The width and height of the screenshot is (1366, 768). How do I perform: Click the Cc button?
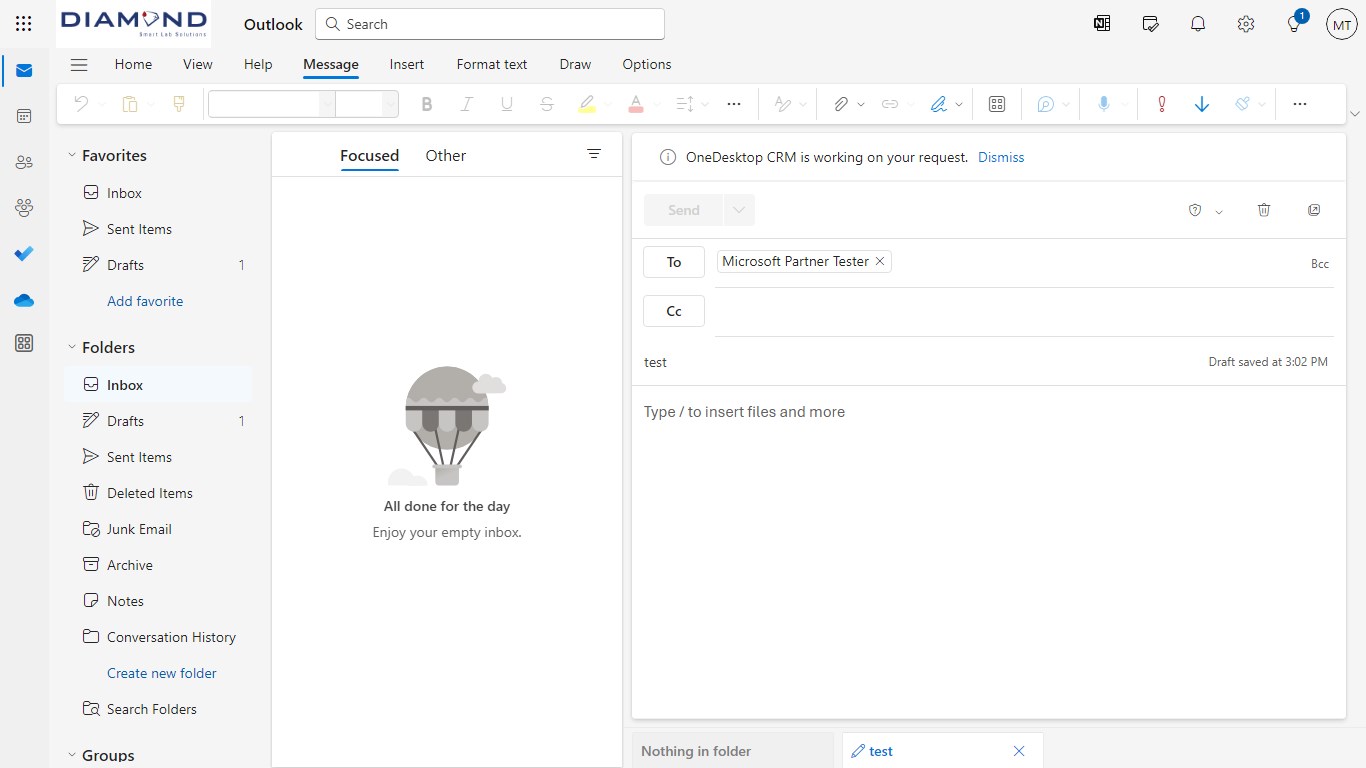click(674, 311)
